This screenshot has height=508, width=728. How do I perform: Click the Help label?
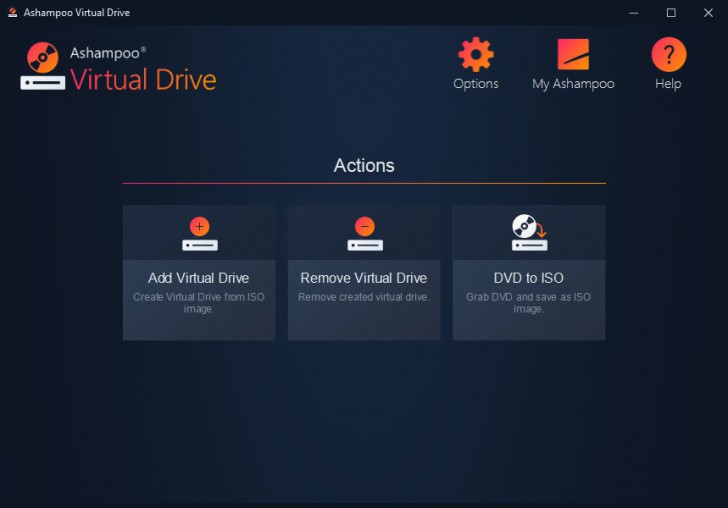pyautogui.click(x=668, y=84)
